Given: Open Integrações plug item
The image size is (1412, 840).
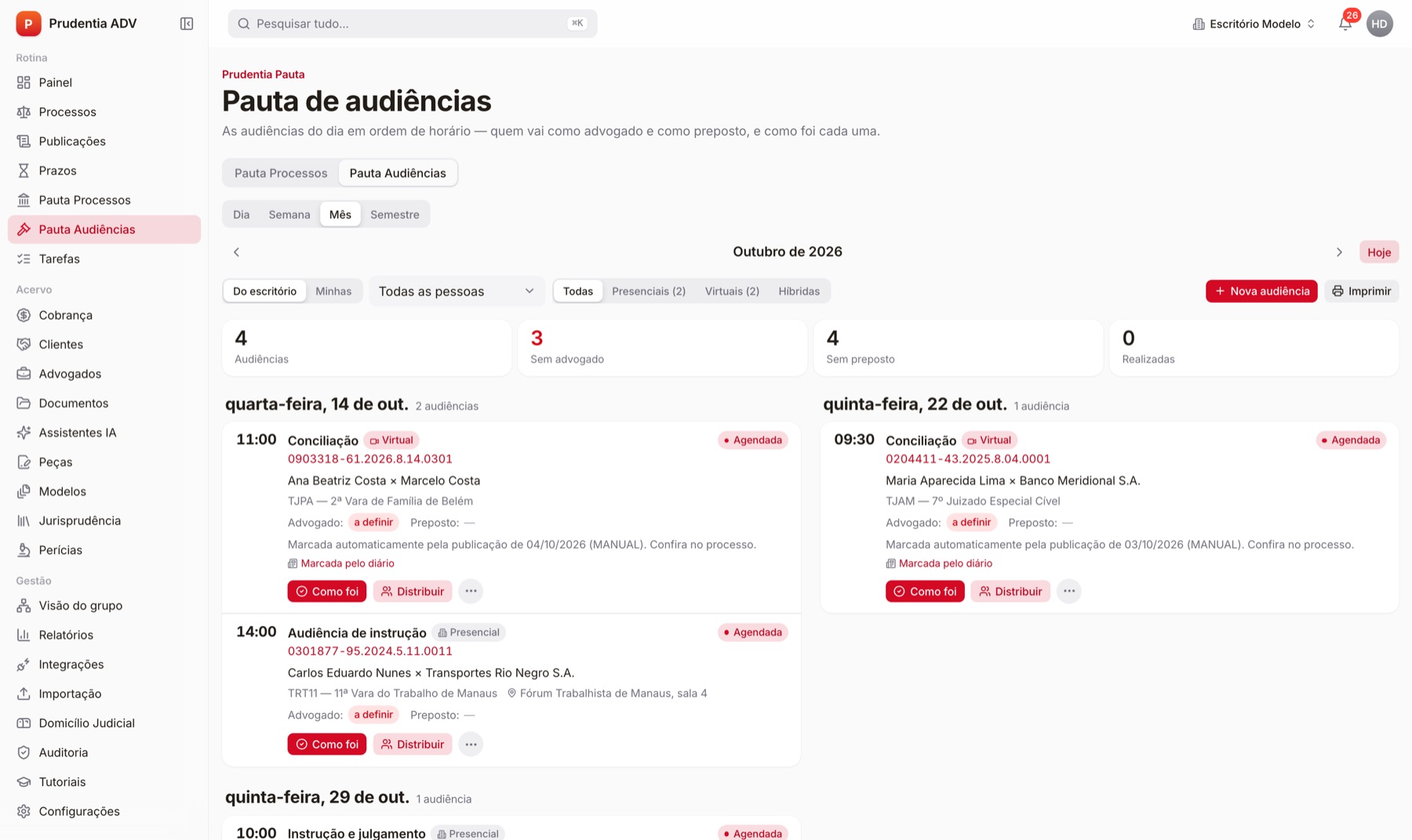Looking at the screenshot, I should coord(104,664).
